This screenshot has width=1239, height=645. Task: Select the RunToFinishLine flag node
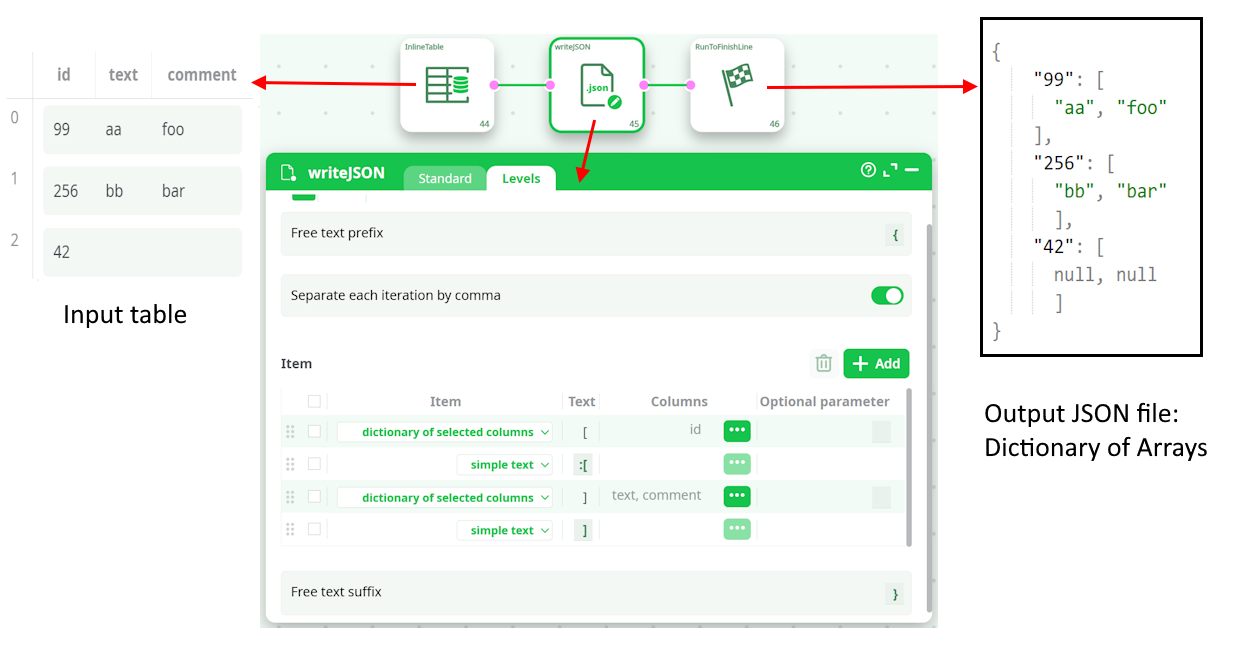(x=737, y=85)
